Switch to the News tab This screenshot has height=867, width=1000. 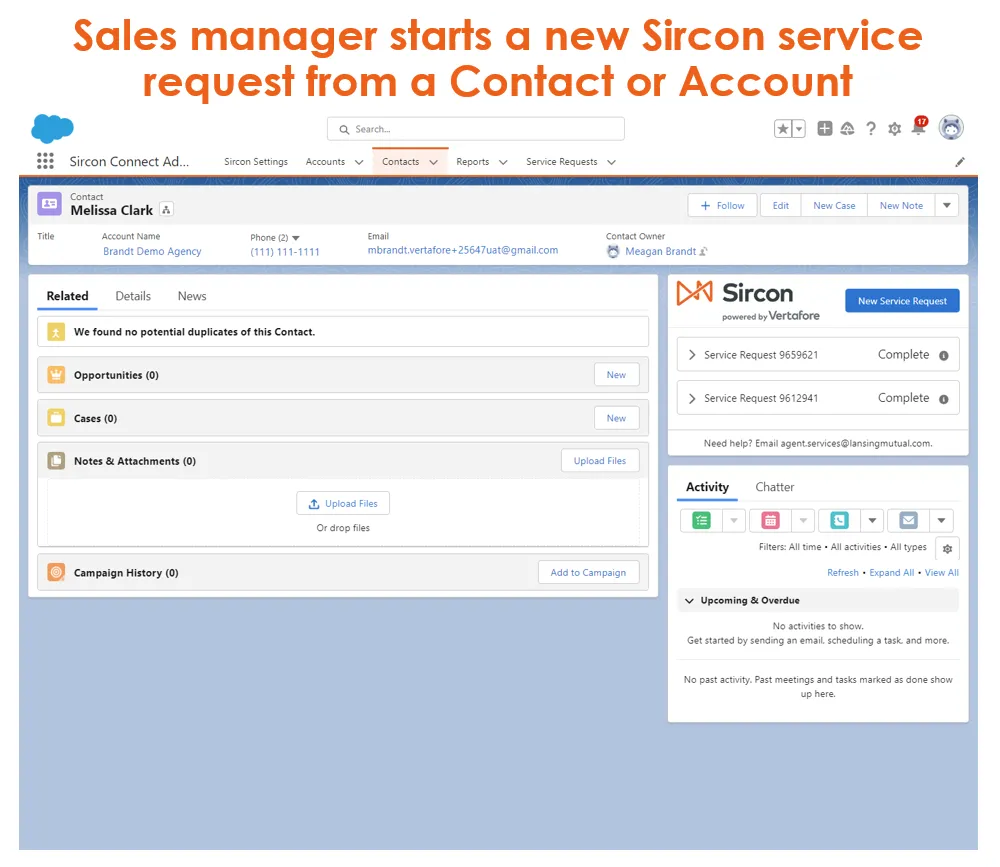pos(192,296)
